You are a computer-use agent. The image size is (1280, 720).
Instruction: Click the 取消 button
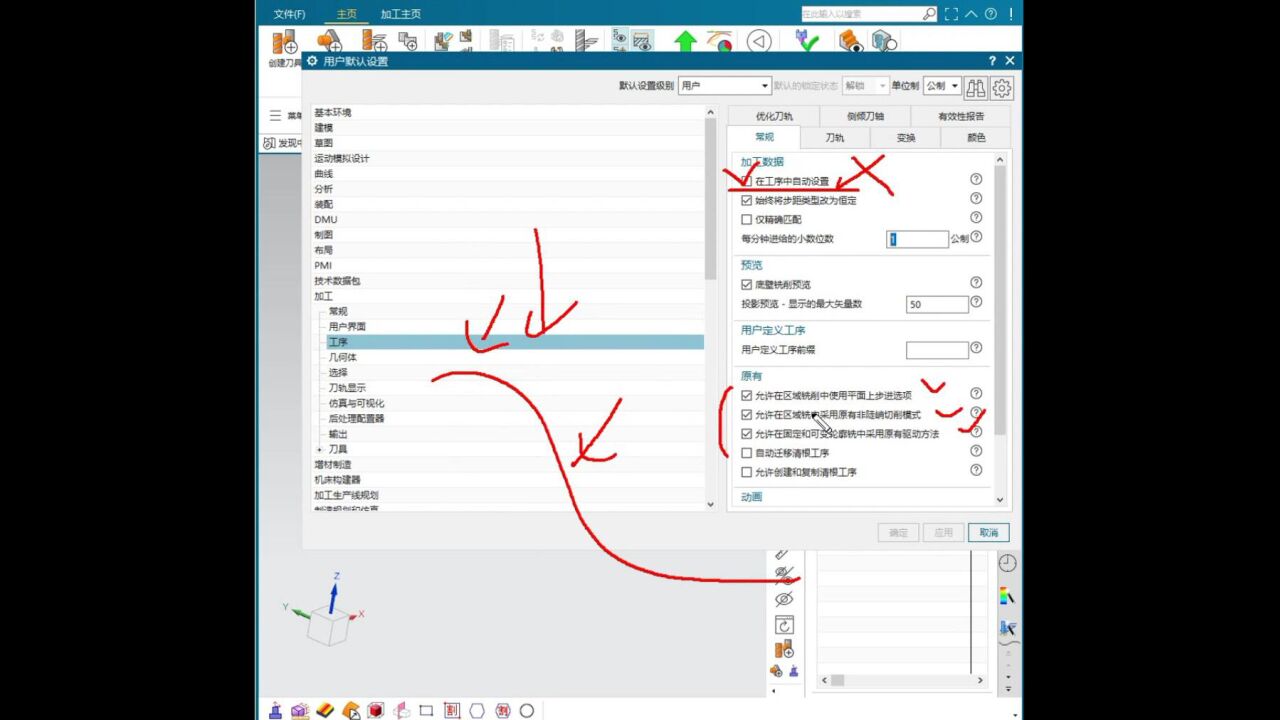tap(988, 533)
